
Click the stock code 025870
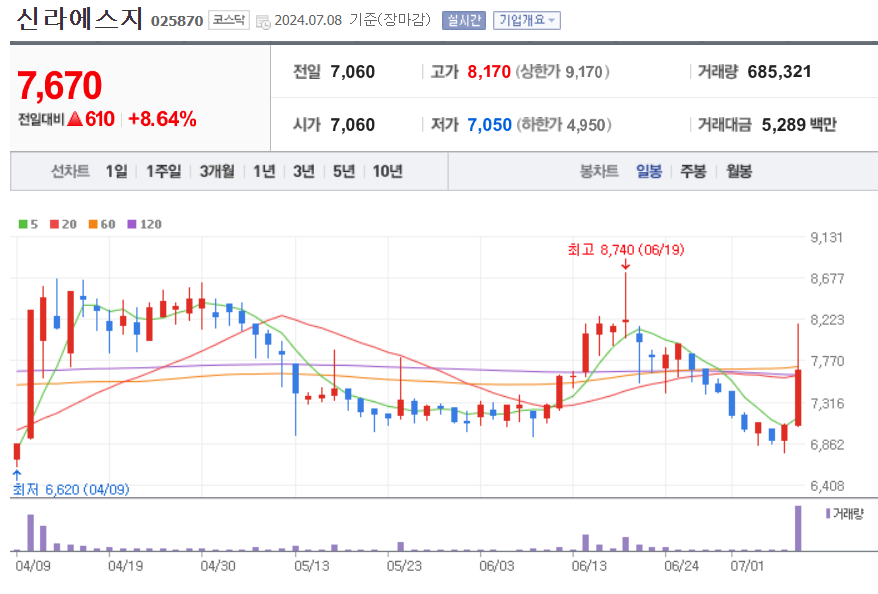click(177, 21)
